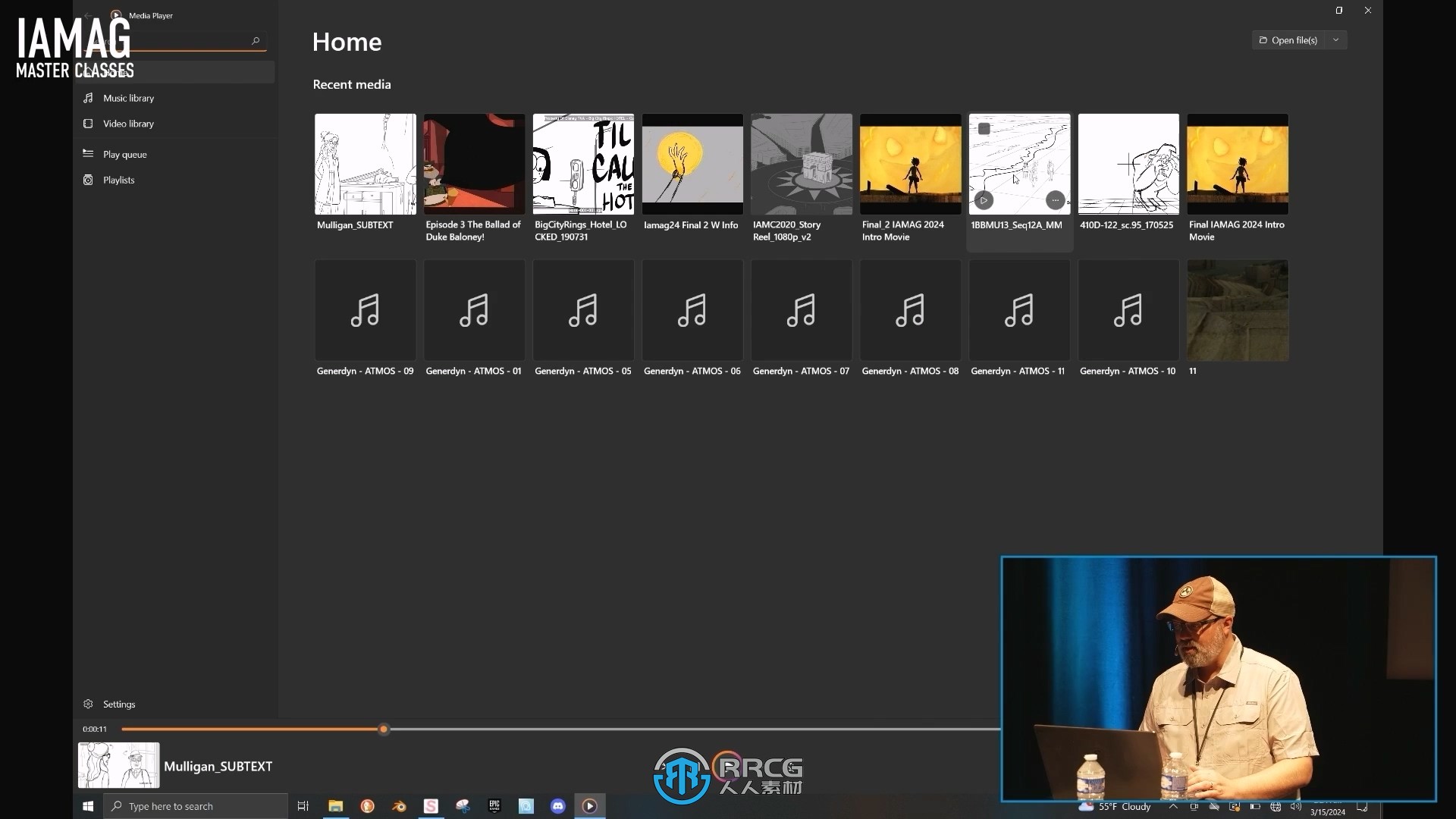Viewport: 1456px width, 819px height.
Task: Play Generdyn - ATMOS - 01 track
Action: coord(474,310)
